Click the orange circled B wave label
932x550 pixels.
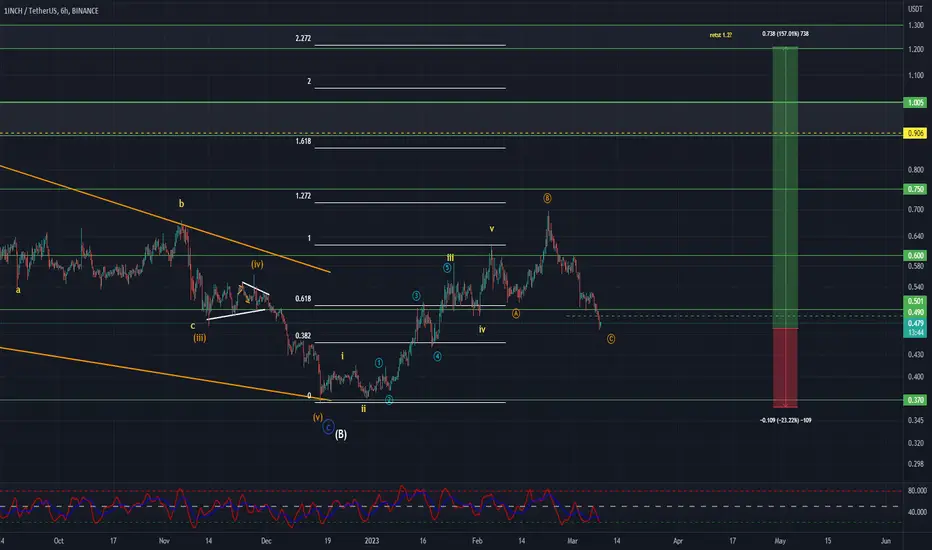pyautogui.click(x=547, y=198)
